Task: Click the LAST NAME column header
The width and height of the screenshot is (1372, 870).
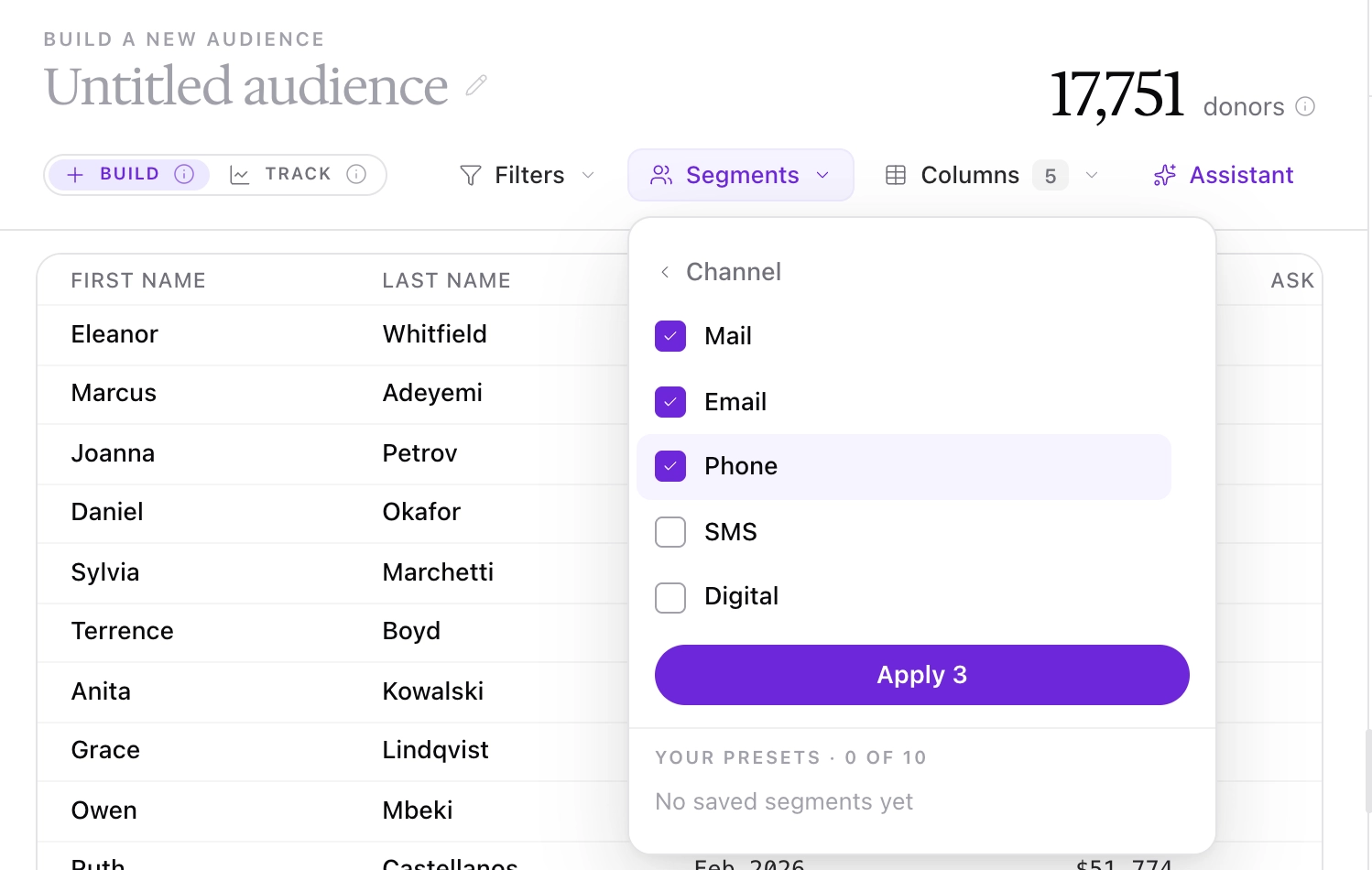Action: coord(446,280)
